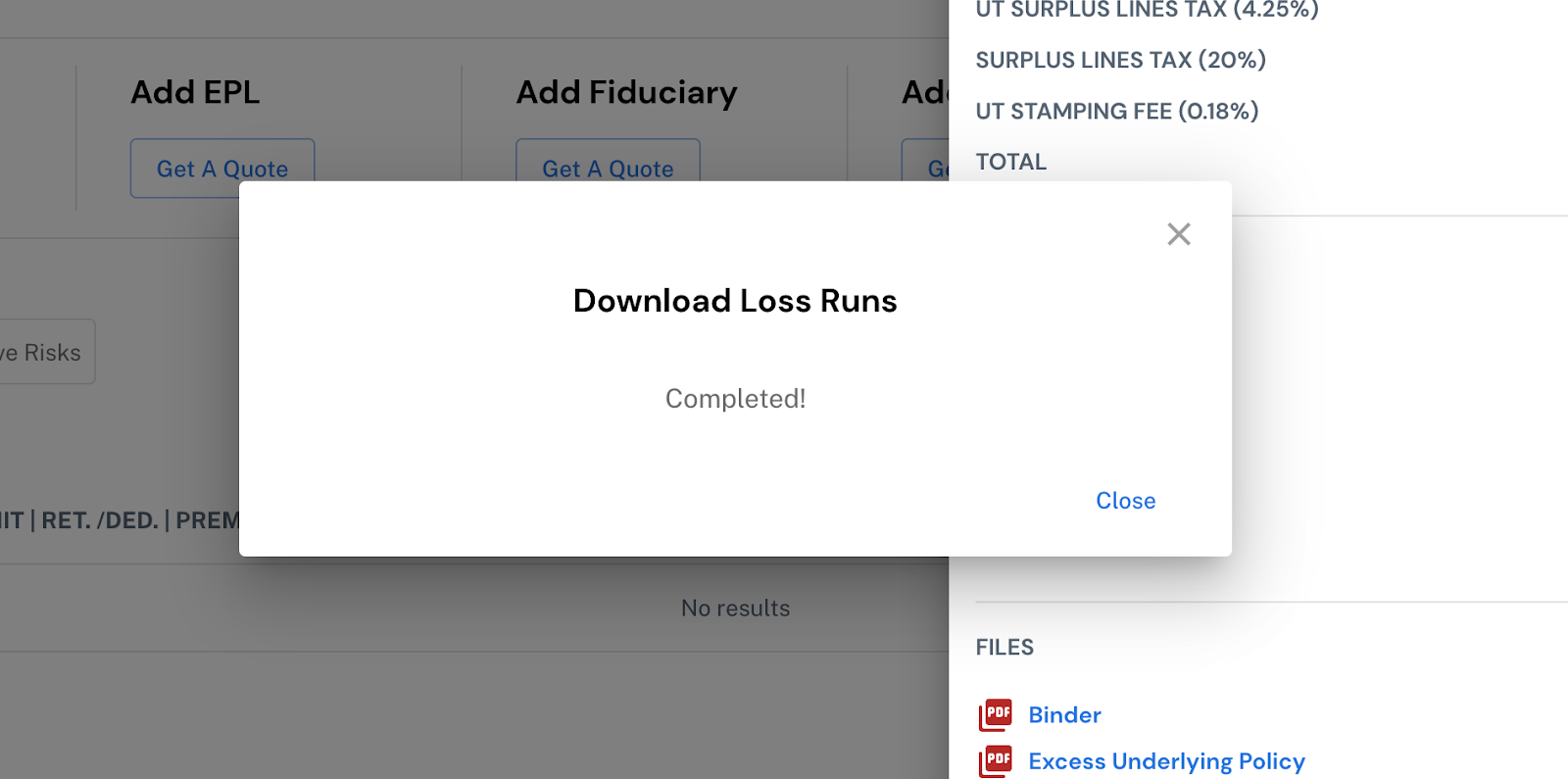This screenshot has width=1568, height=779.
Task: Click the Excess Underlying Policy PDF icon
Action: tap(996, 761)
